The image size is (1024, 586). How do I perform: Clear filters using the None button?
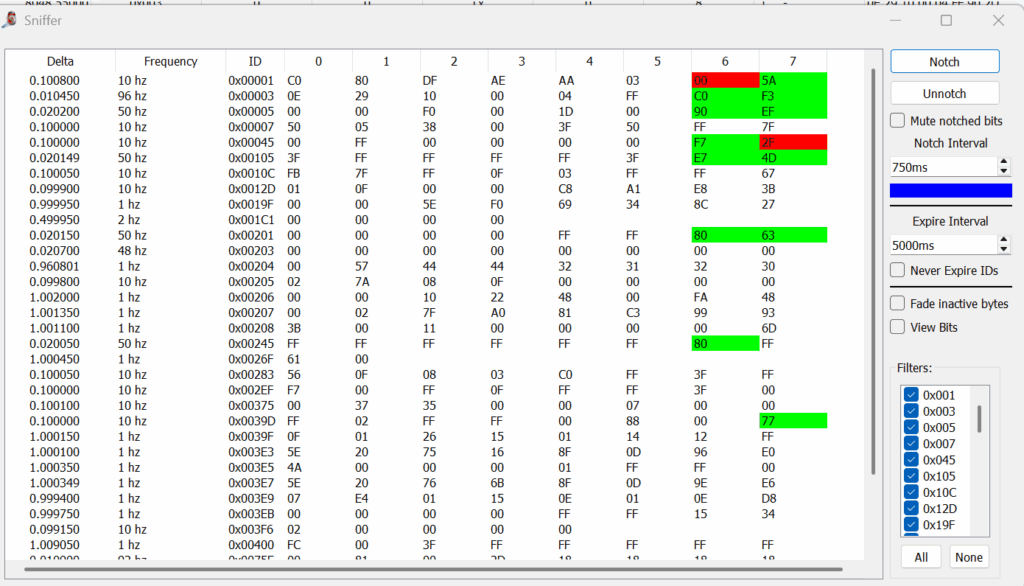[x=968, y=557]
